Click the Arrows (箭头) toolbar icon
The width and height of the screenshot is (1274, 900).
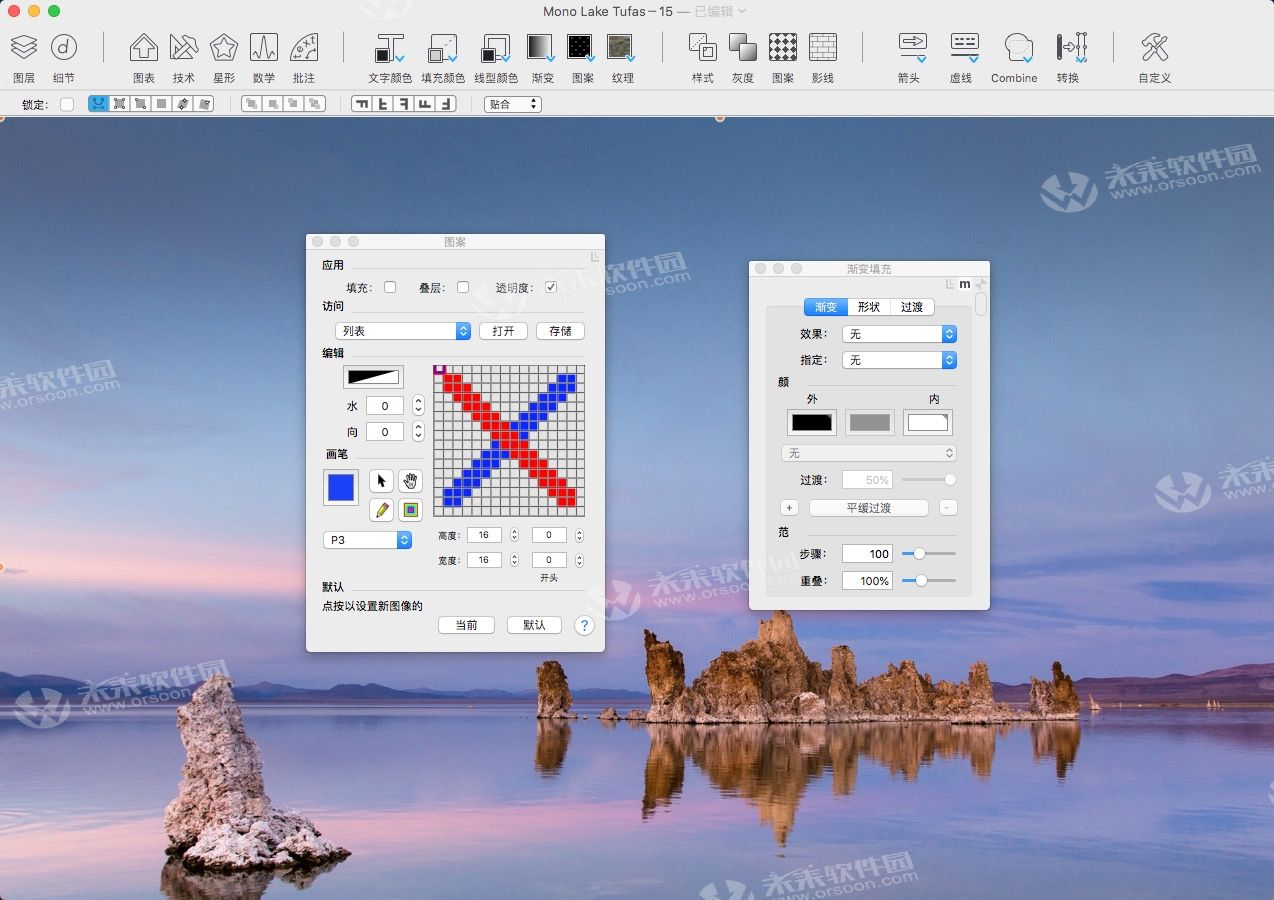pos(911,46)
